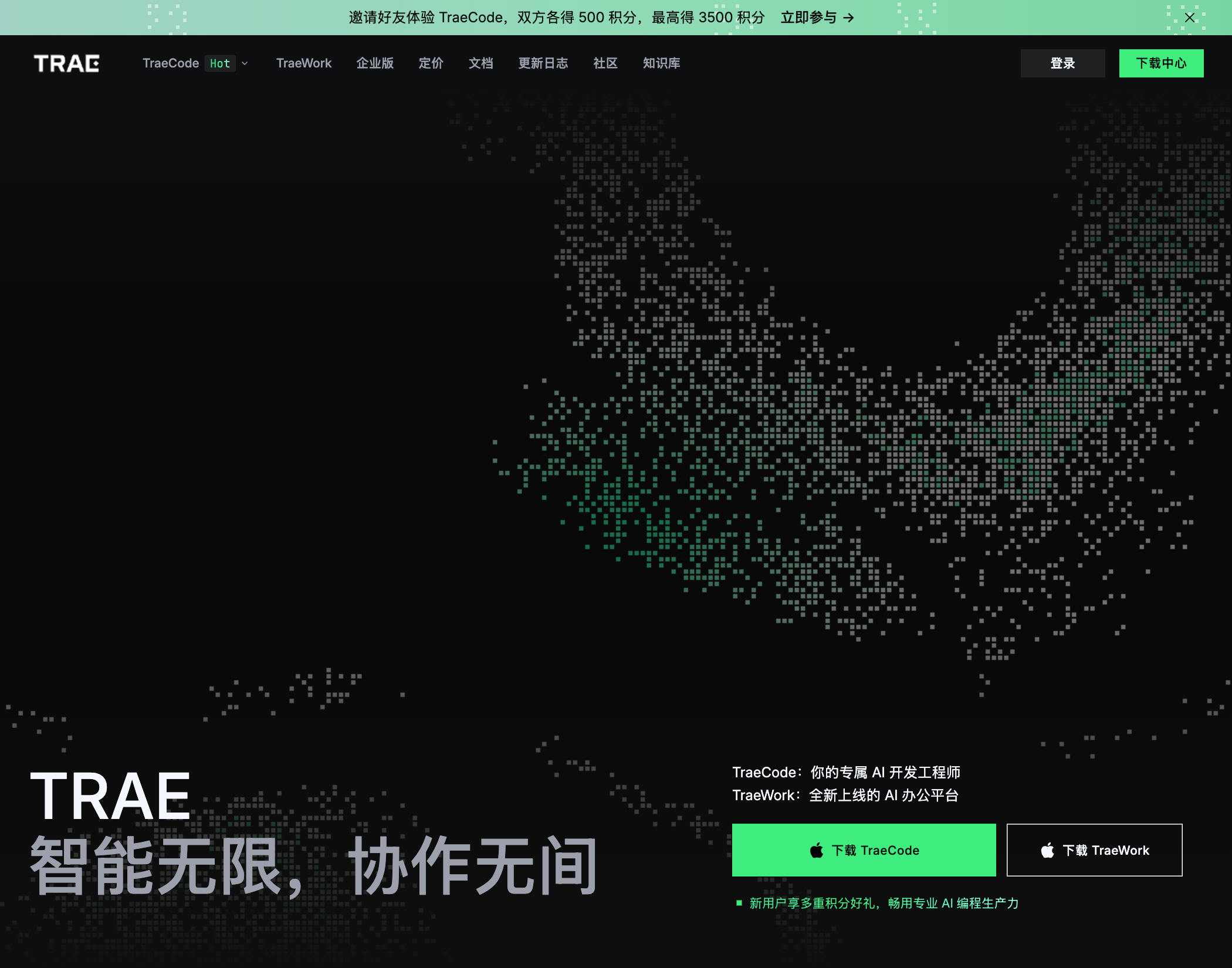The height and width of the screenshot is (968, 1232).
Task: Click the 下载 TraeWork button
Action: 1094,850
